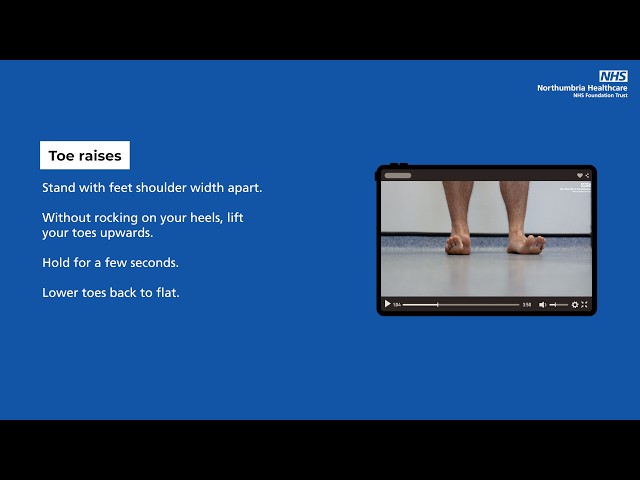Click the play button in the video player
Viewport: 640px width, 480px height.
coord(387,304)
